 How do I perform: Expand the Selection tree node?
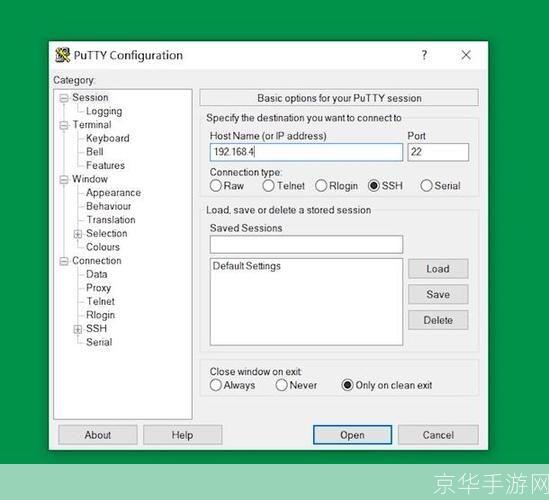(78, 234)
